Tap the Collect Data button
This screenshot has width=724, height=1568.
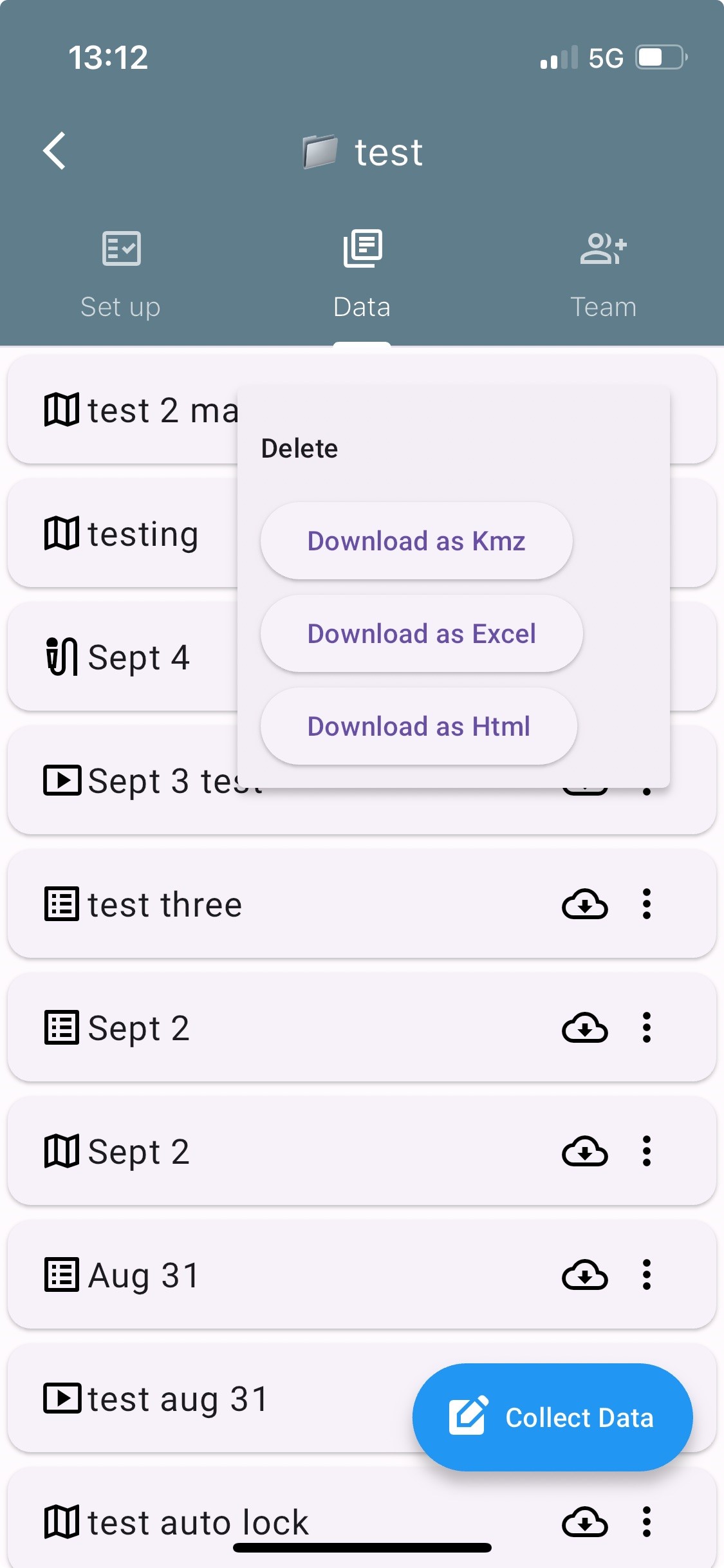click(552, 1417)
